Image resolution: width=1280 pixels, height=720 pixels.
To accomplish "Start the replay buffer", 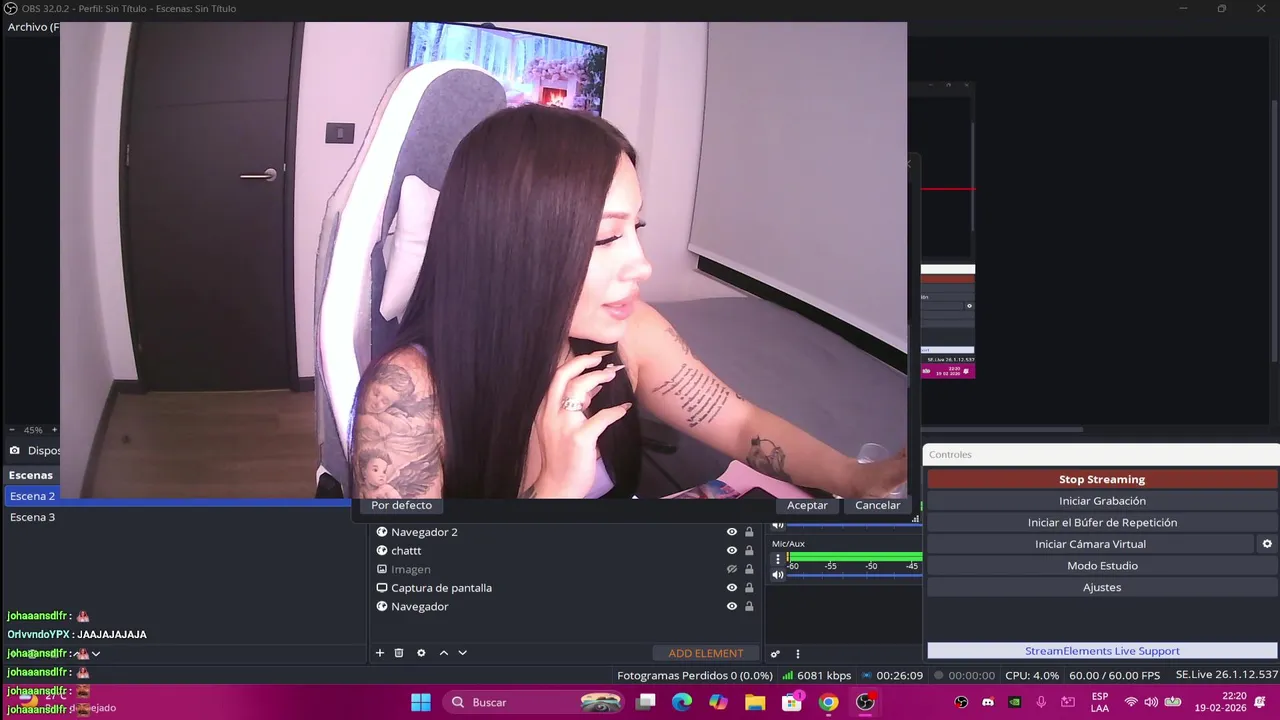I will tap(1102, 522).
